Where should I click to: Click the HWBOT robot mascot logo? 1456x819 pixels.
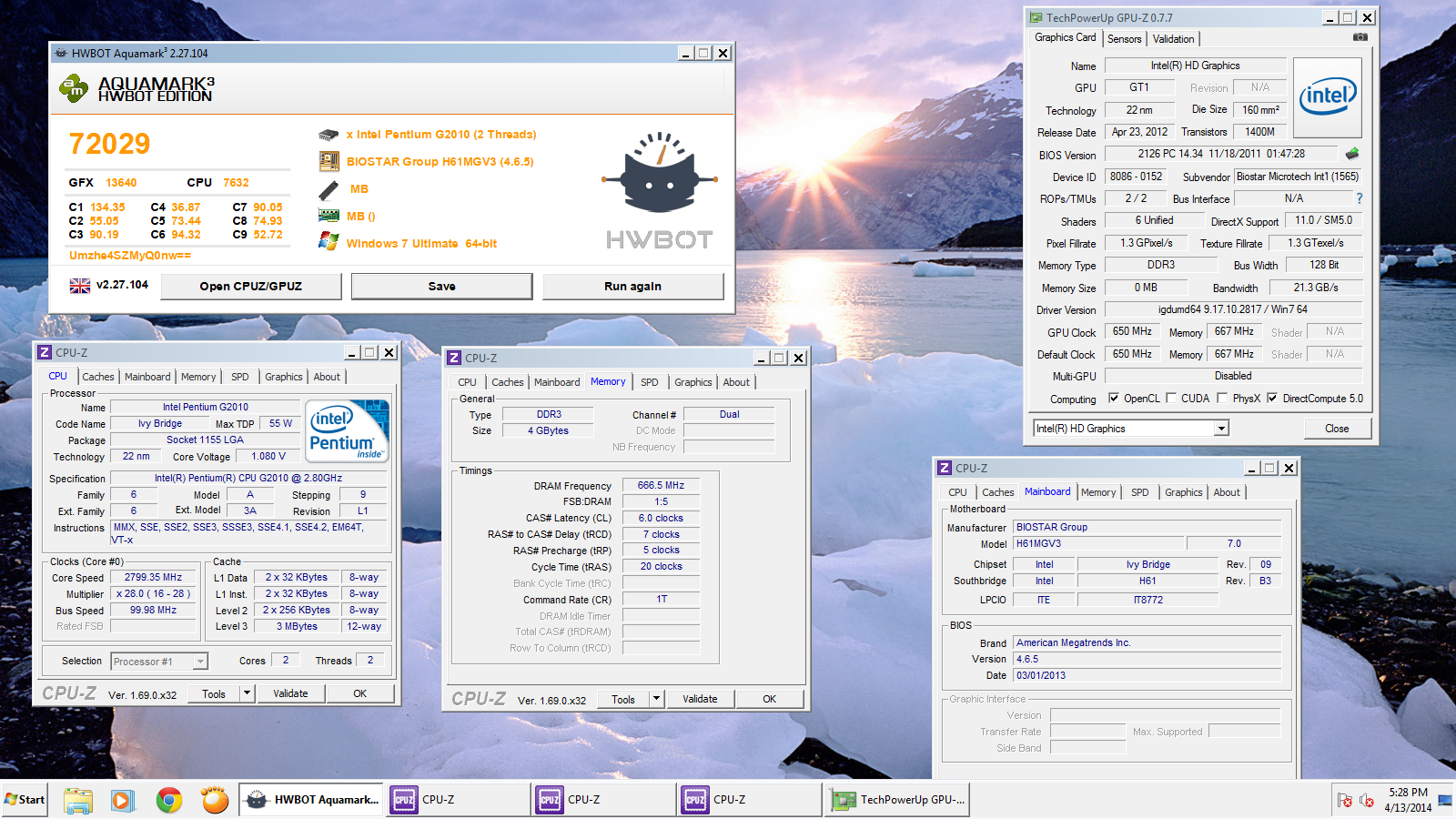pos(660,173)
